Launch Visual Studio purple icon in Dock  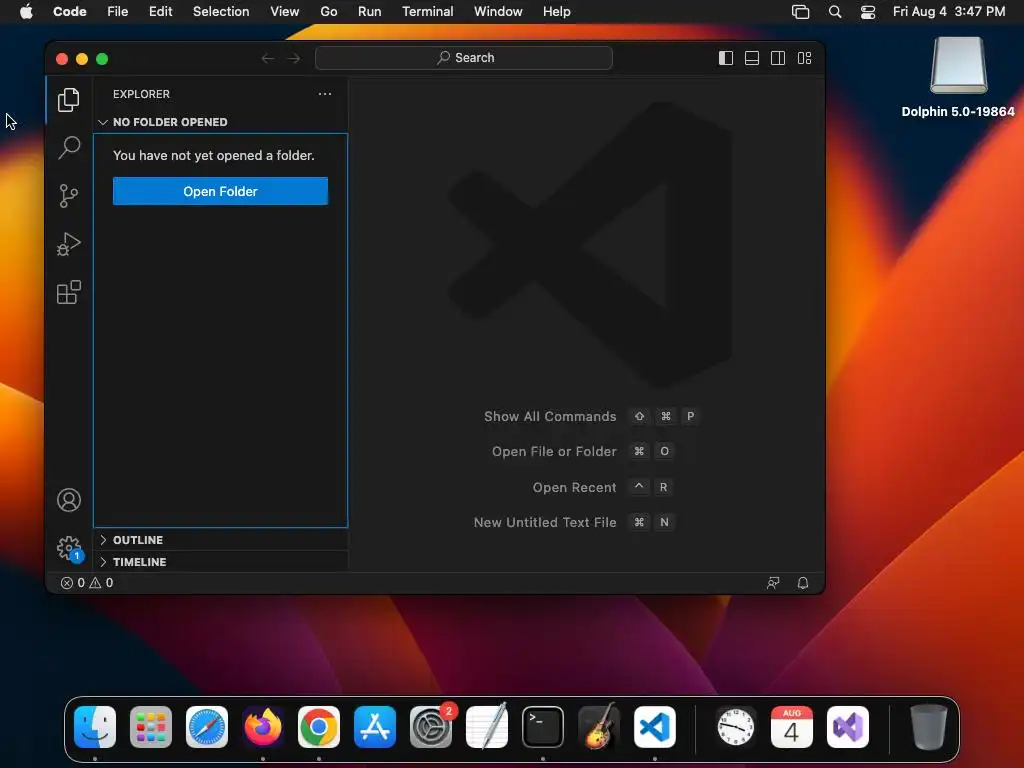(848, 727)
